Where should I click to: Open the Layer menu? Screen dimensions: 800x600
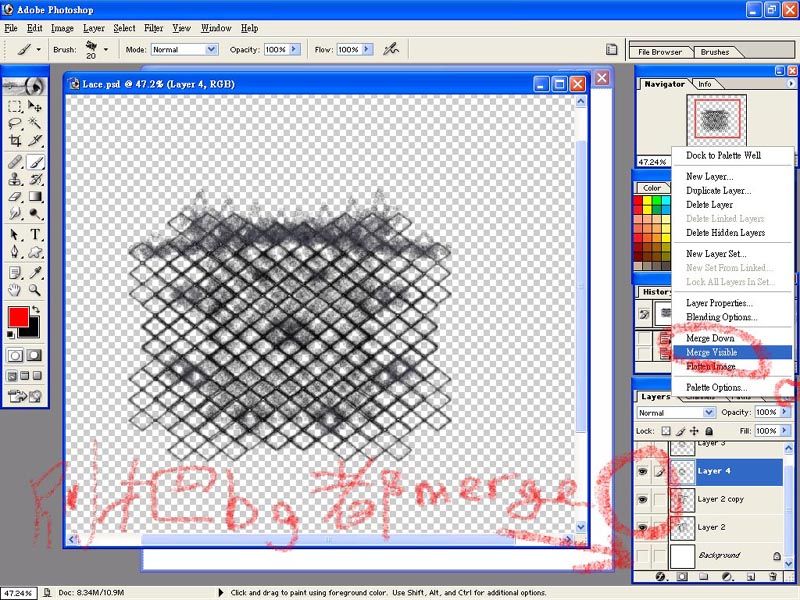pos(94,28)
